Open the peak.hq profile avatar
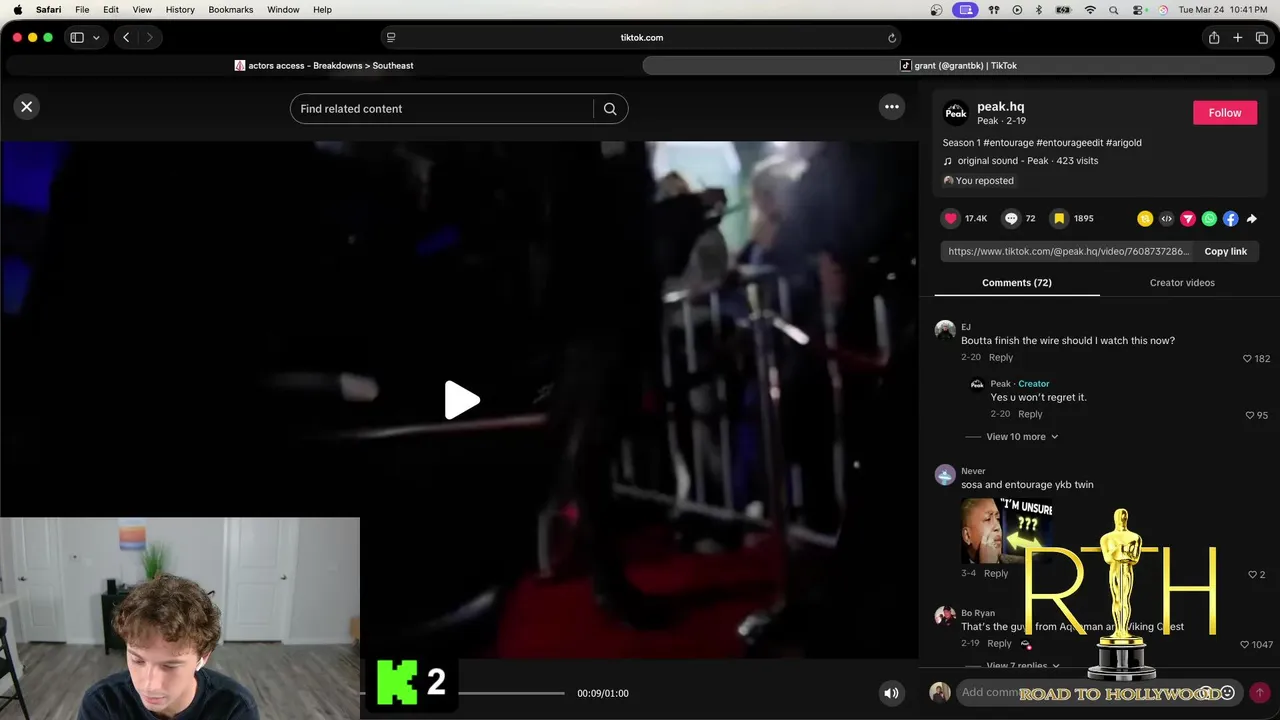Screen dimensions: 1280x720 955,112
